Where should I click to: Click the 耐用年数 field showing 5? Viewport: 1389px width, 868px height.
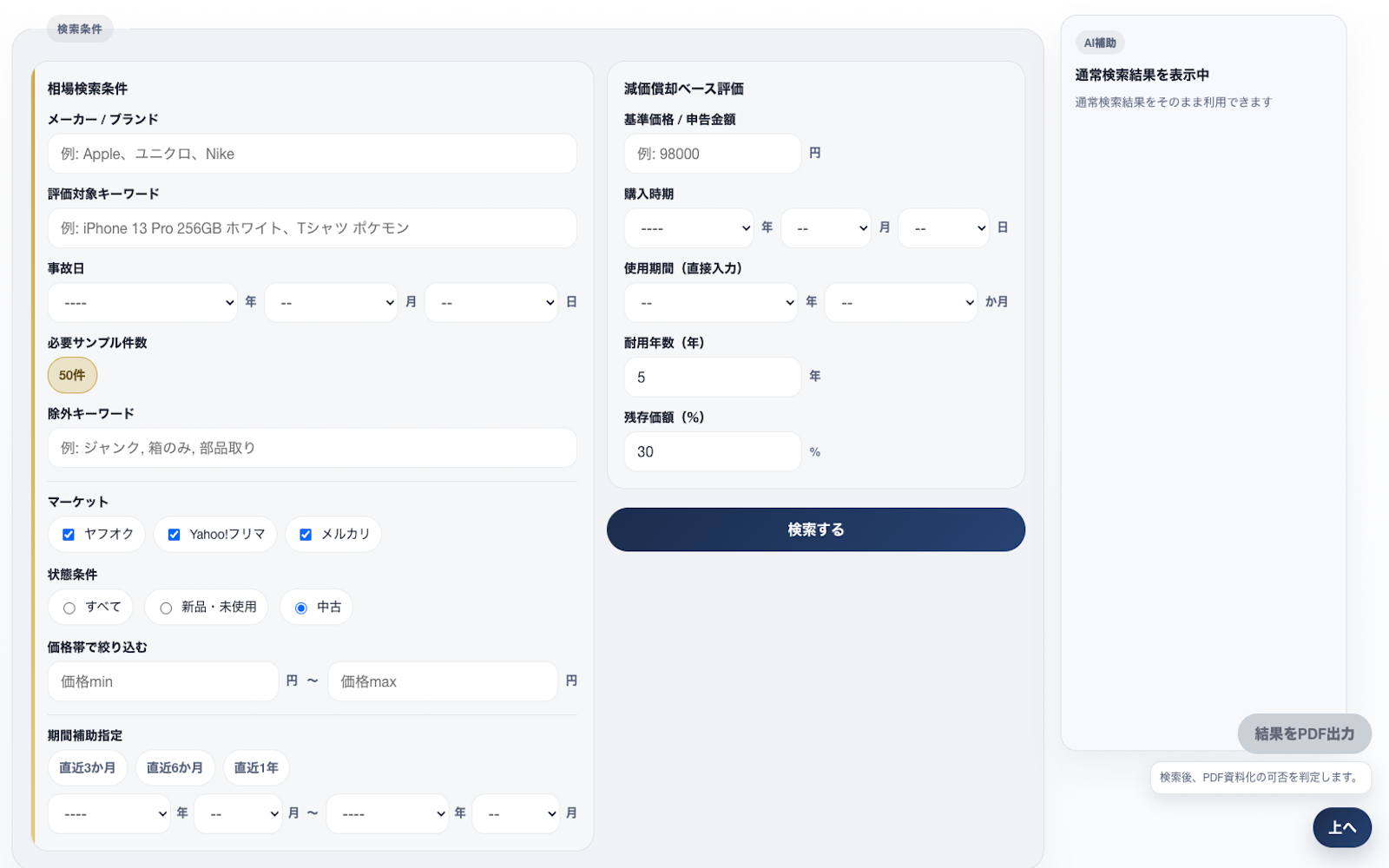[x=712, y=378]
